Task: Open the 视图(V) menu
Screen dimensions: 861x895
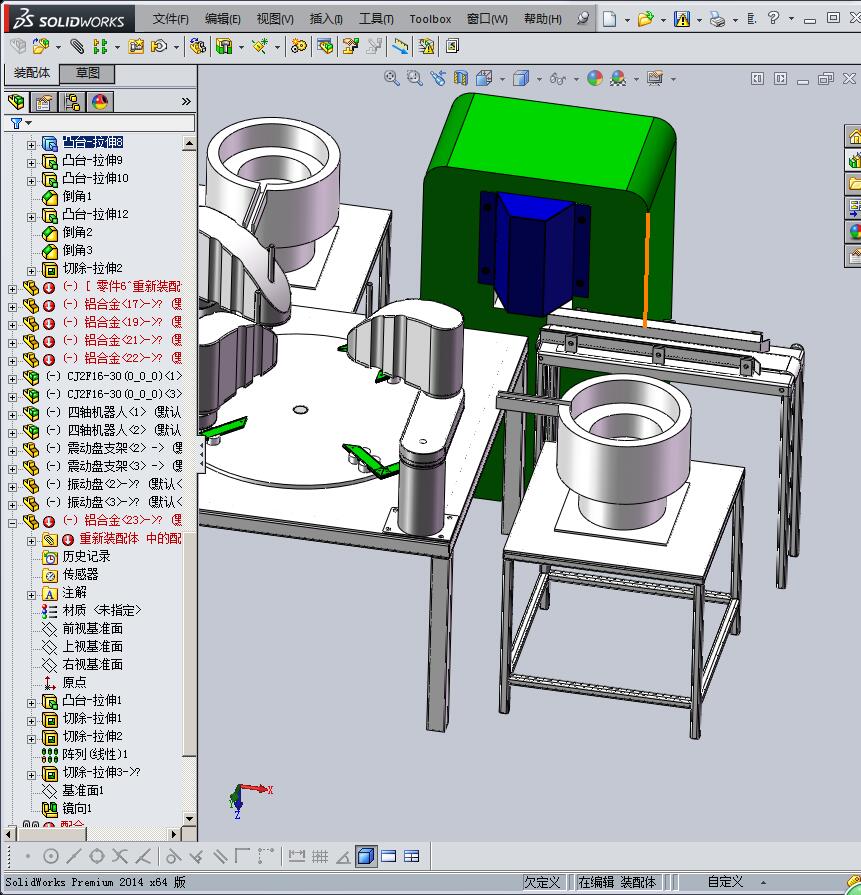Action: [x=275, y=19]
